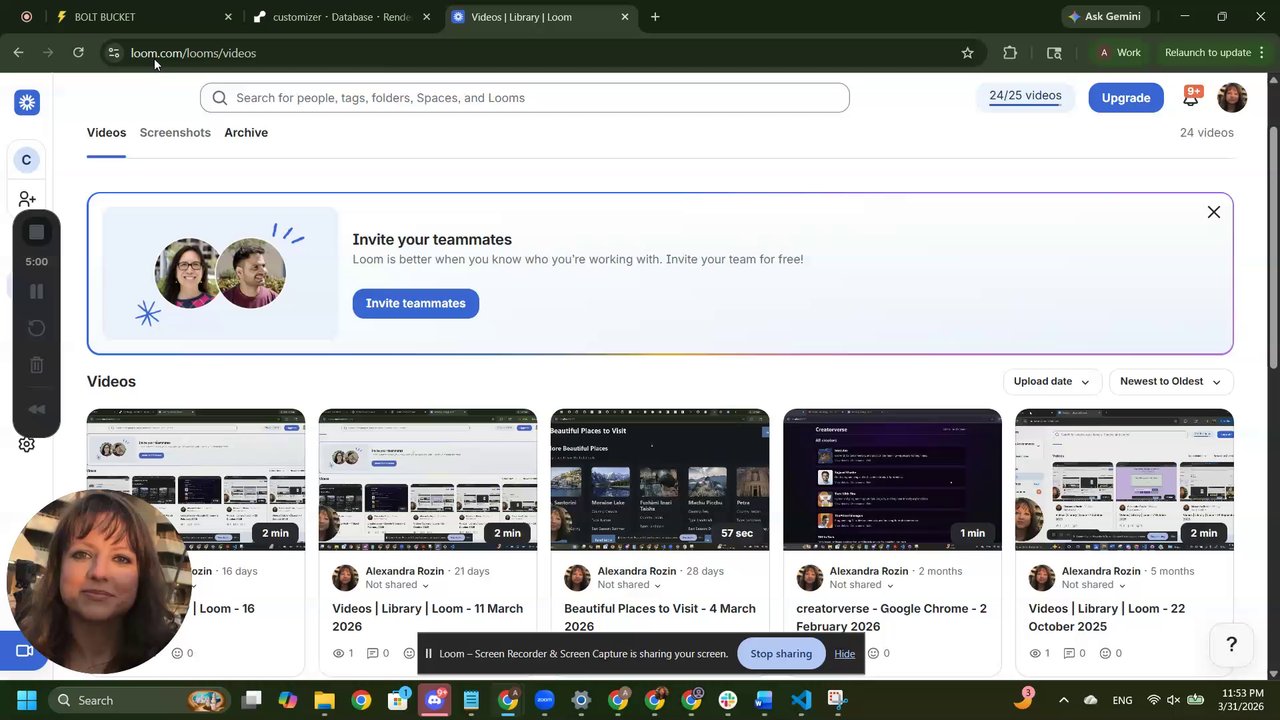The image size is (1280, 720).
Task: Expand Not shared on the 28 days video
Action: pyautogui.click(x=629, y=585)
